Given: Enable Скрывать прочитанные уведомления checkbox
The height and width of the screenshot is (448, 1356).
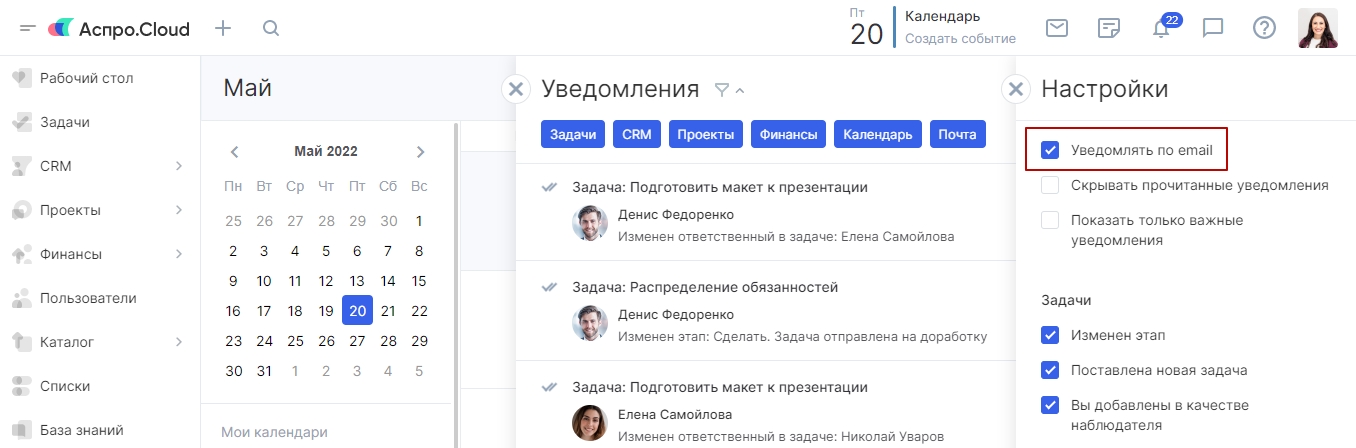Looking at the screenshot, I should coord(1050,185).
